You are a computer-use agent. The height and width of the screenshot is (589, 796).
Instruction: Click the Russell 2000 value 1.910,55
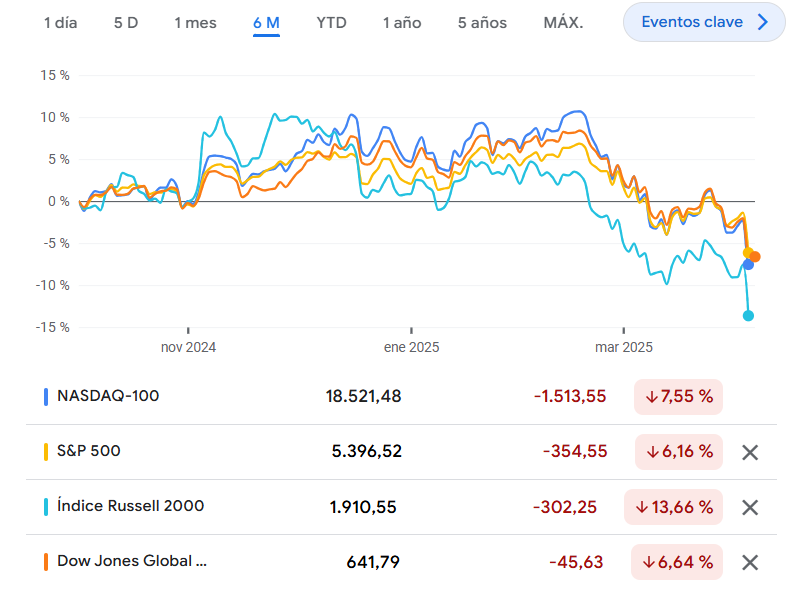363,507
